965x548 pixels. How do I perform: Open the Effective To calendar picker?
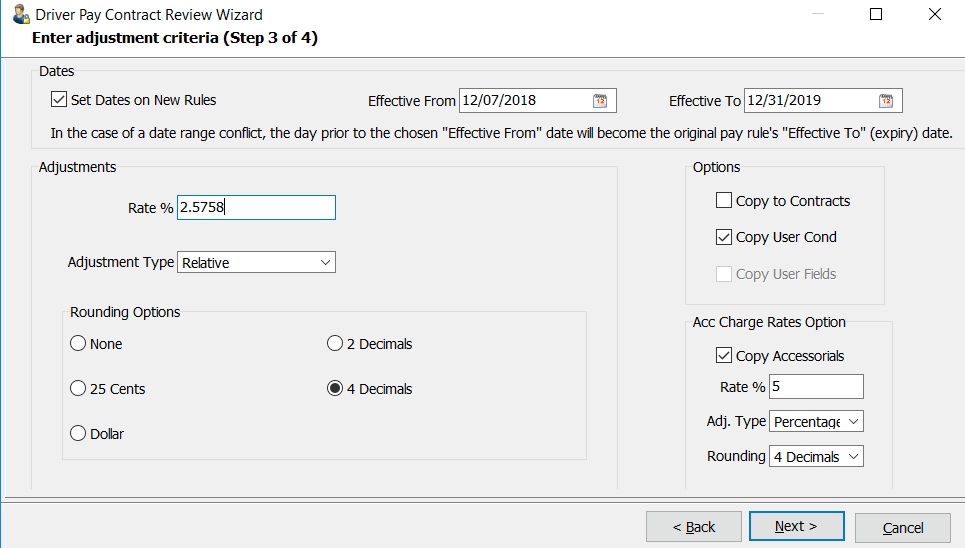click(x=886, y=100)
